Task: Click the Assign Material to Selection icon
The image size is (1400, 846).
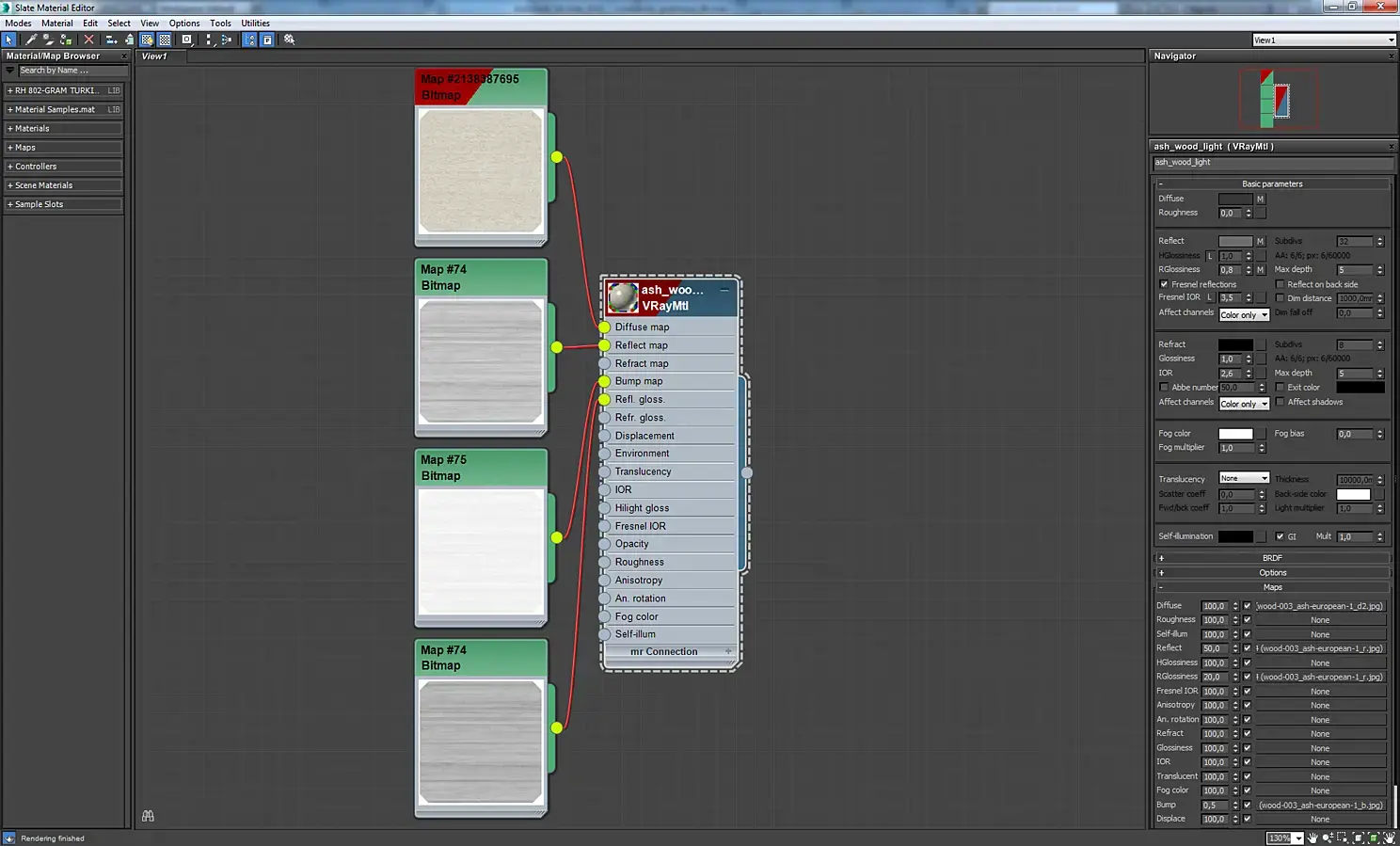Action: coord(66,40)
